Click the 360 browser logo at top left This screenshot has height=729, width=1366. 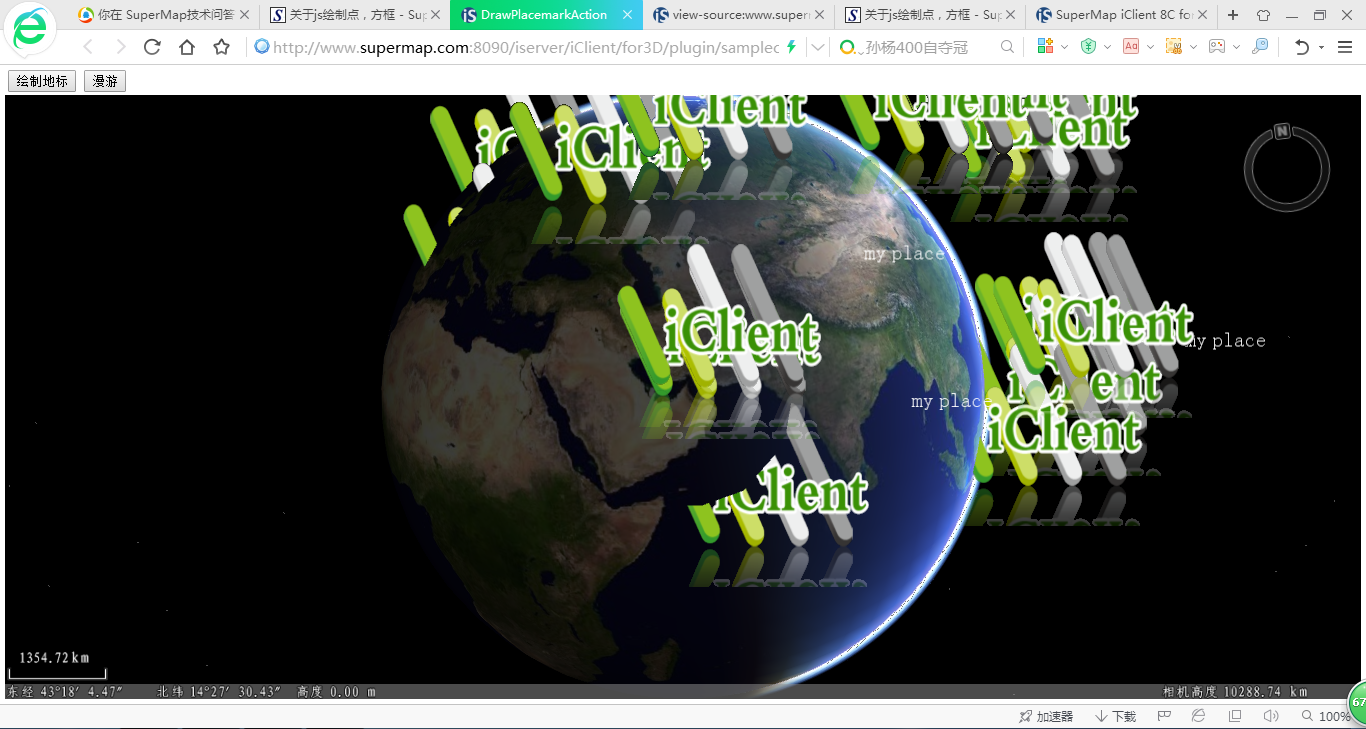coord(31,28)
